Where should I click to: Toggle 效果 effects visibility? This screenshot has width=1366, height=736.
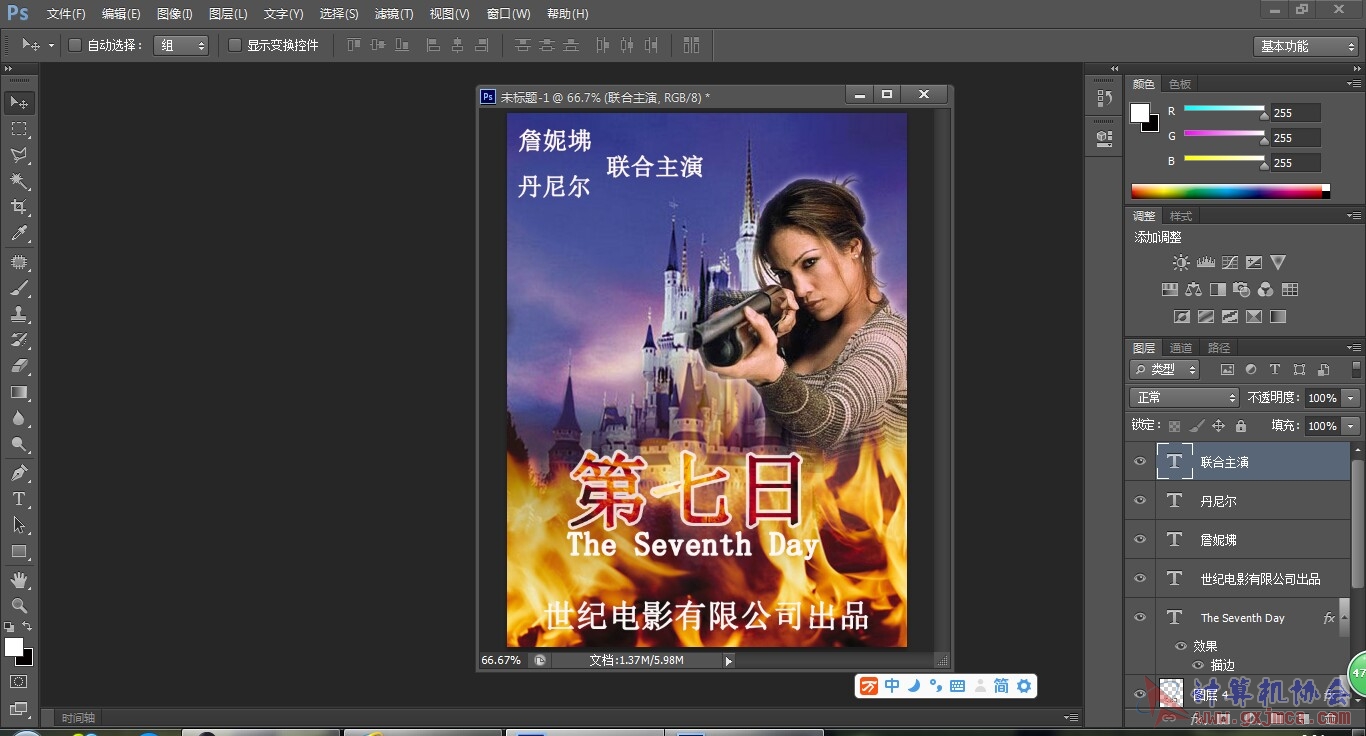coord(1181,646)
